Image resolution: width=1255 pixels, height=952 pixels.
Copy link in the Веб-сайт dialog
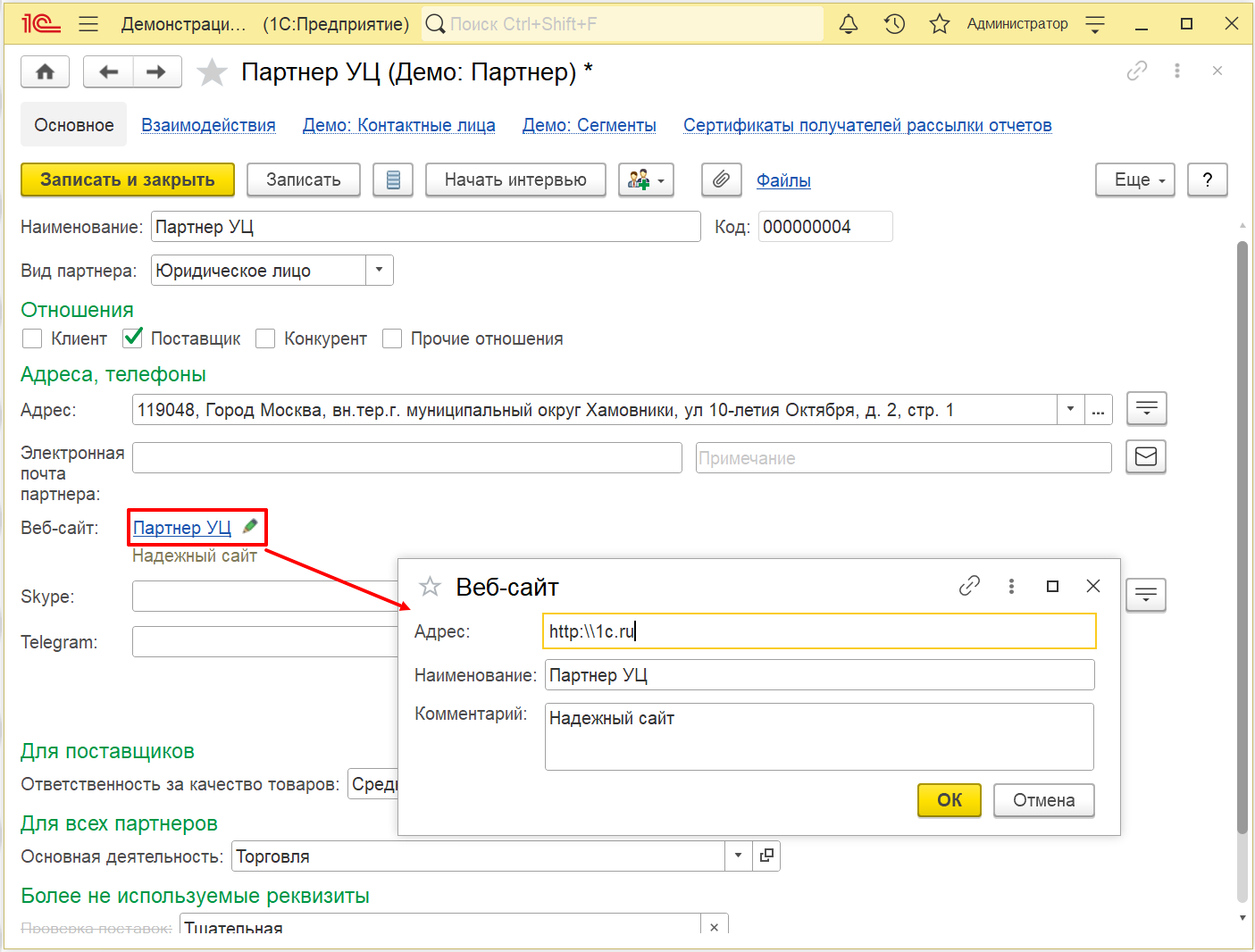point(969,586)
